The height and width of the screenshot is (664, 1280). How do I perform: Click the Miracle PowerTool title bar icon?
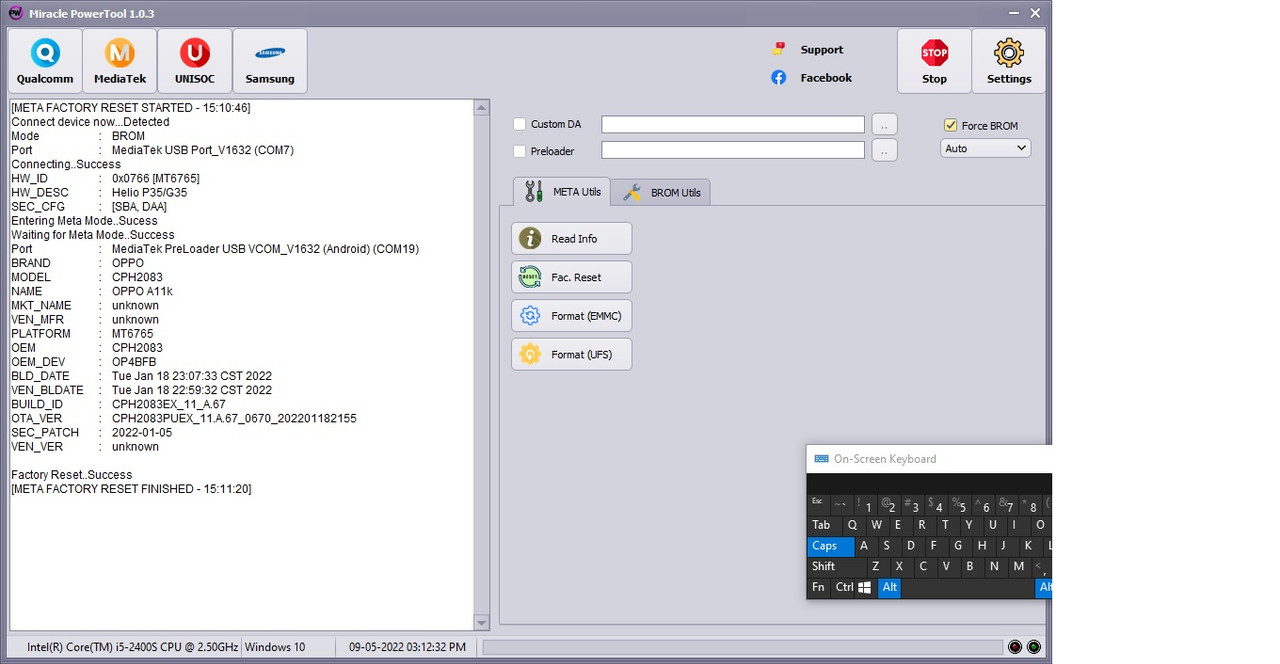[14, 13]
